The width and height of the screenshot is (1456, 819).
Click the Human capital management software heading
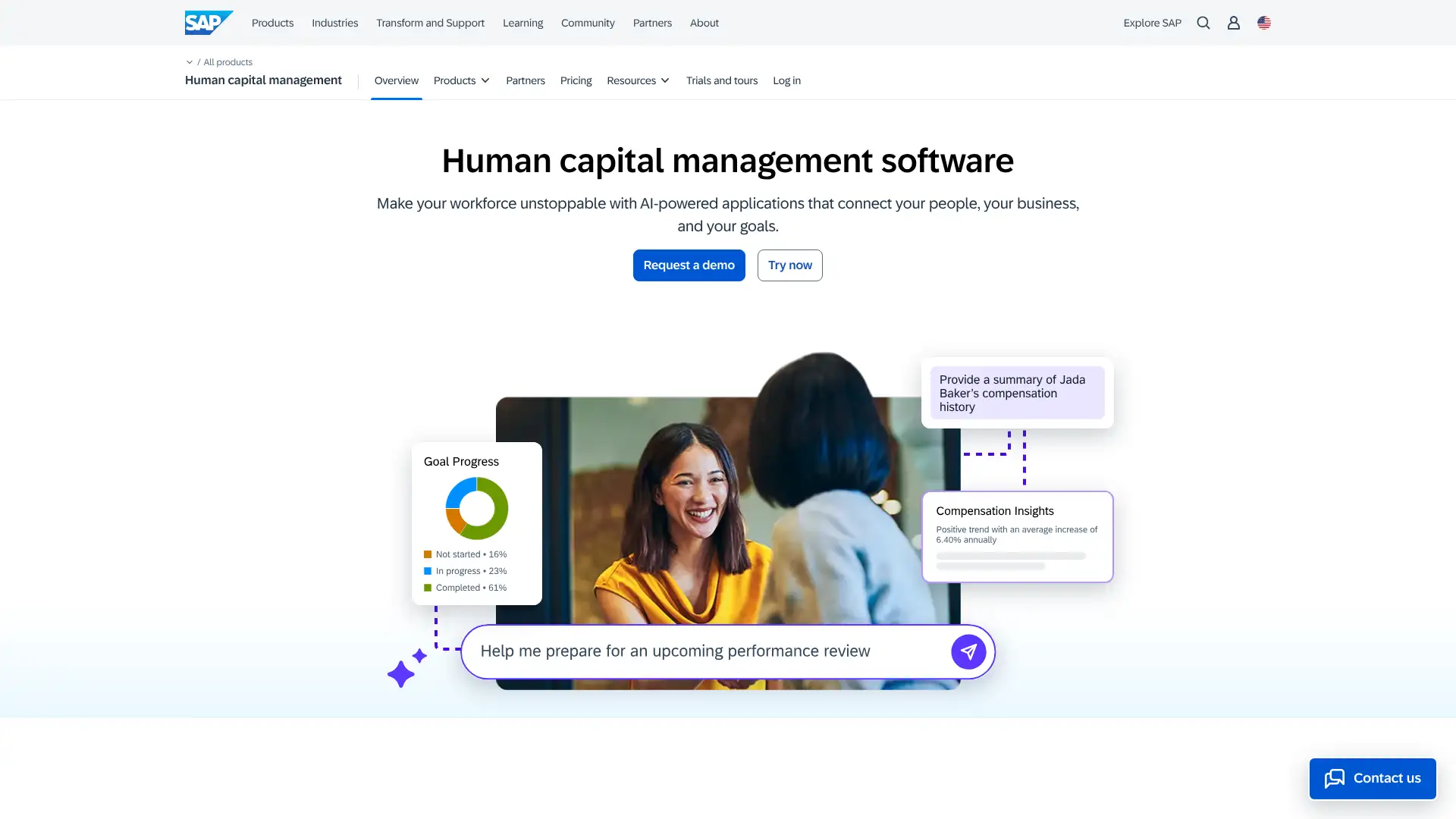[728, 161]
